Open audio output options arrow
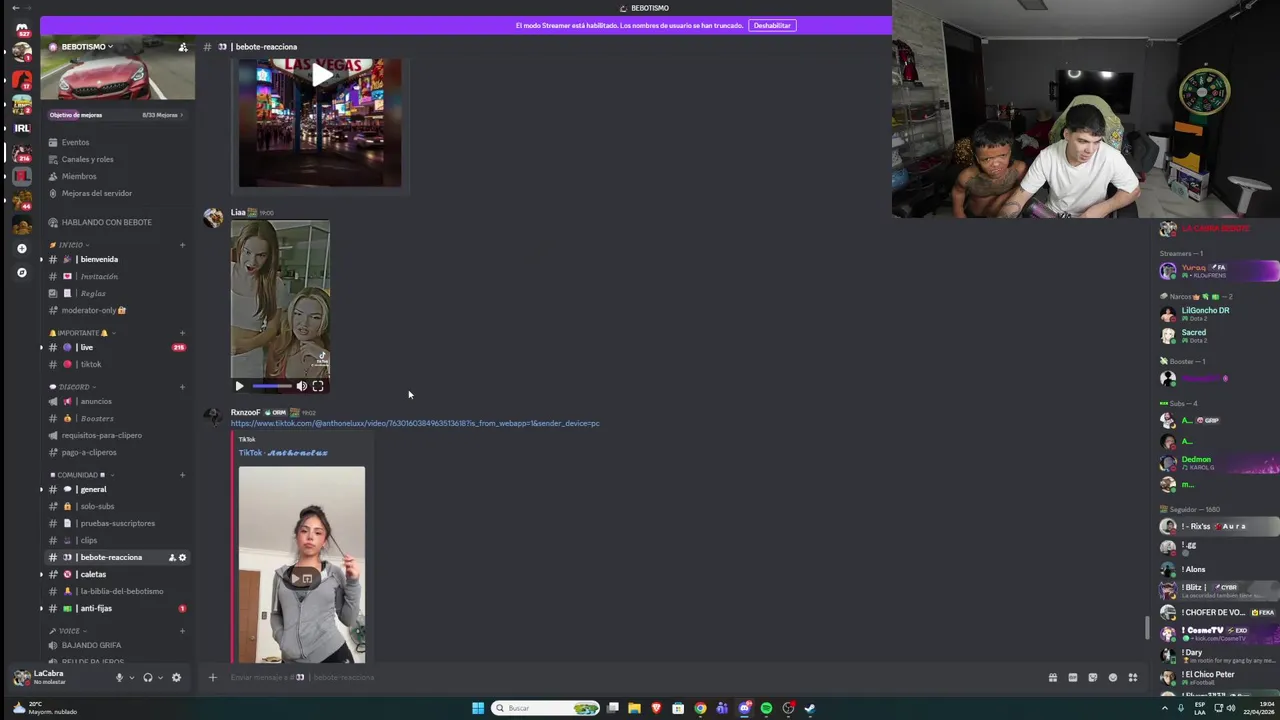1280x720 pixels. pos(160,678)
